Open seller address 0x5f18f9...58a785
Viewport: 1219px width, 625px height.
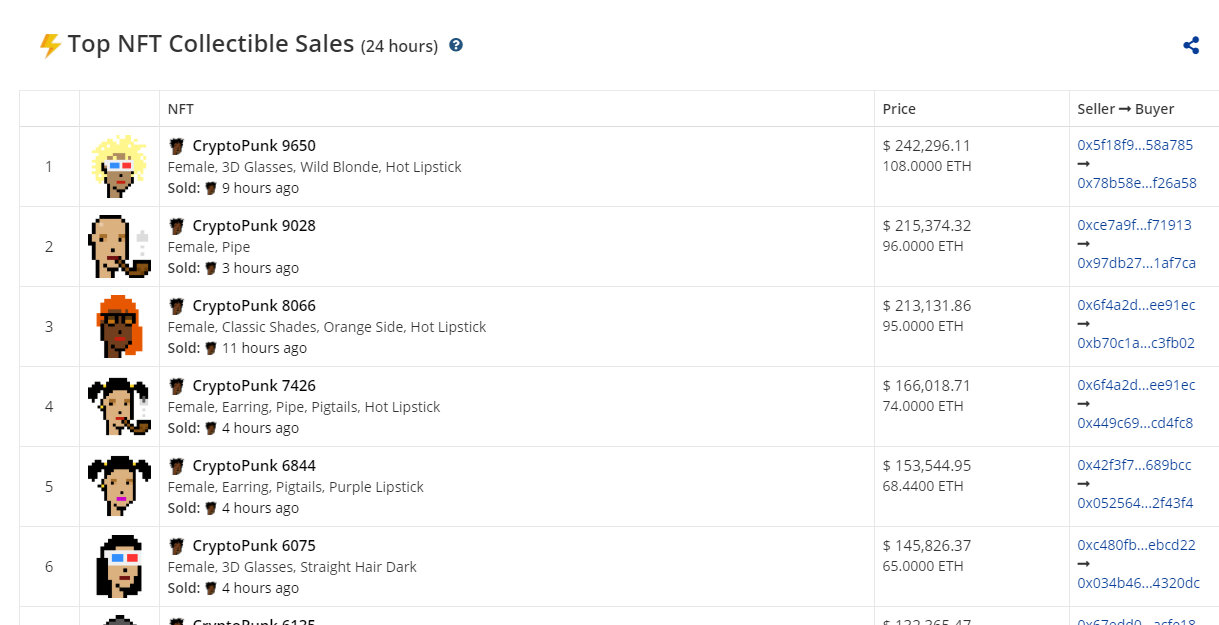pos(1135,145)
